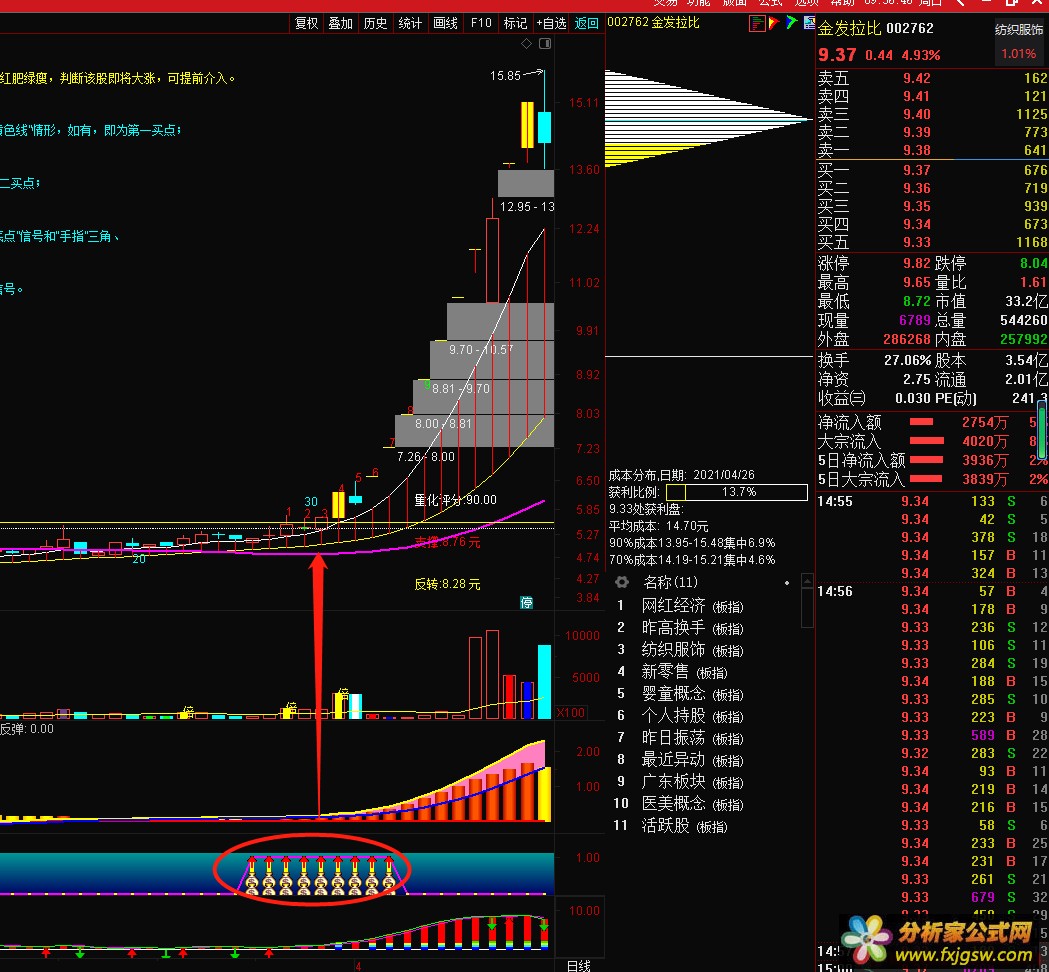Click the green-blue arrow icon in header
Screen dimensions: 1049x972
point(791,23)
